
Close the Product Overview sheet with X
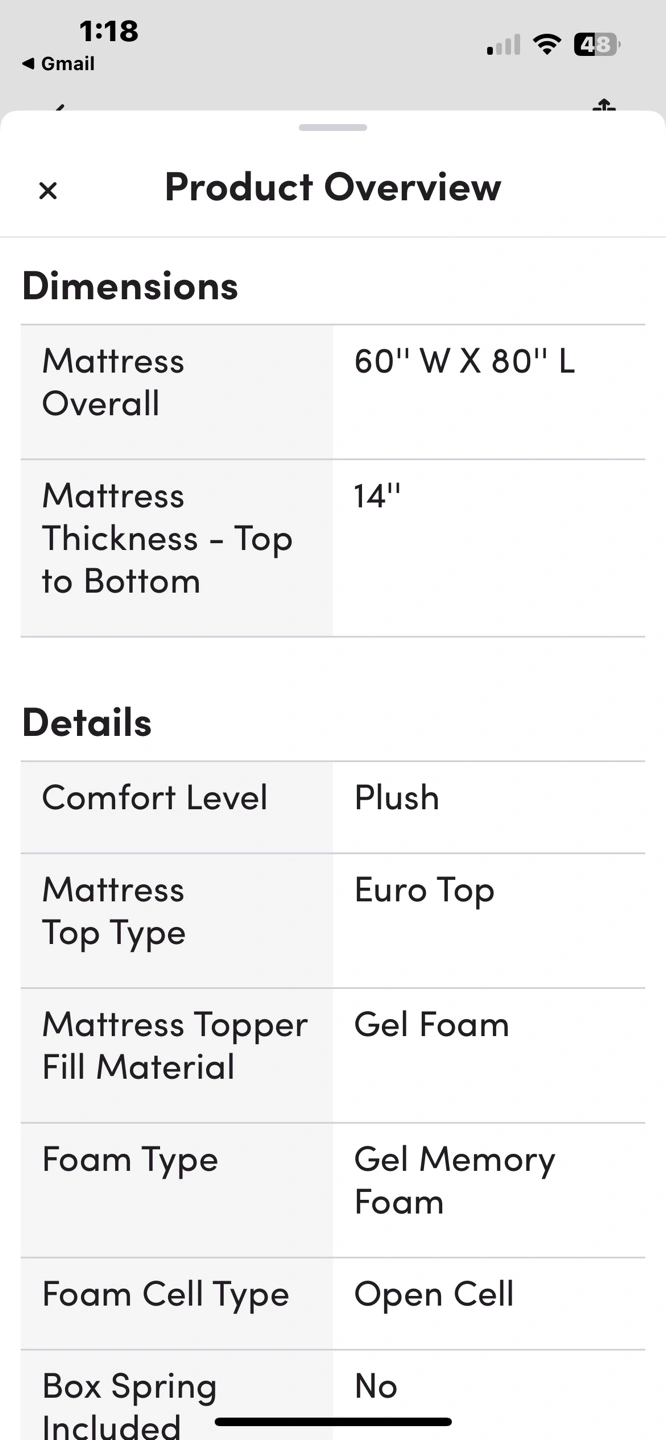[x=48, y=190]
